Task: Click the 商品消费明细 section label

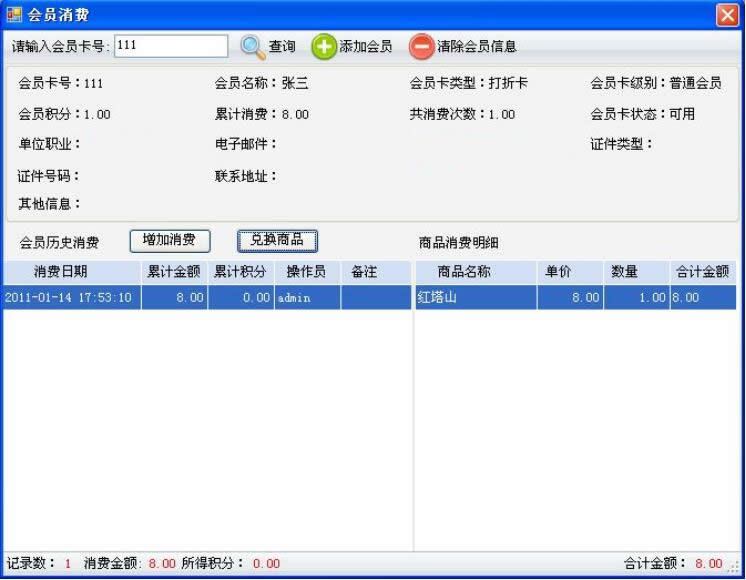Action: (x=459, y=243)
